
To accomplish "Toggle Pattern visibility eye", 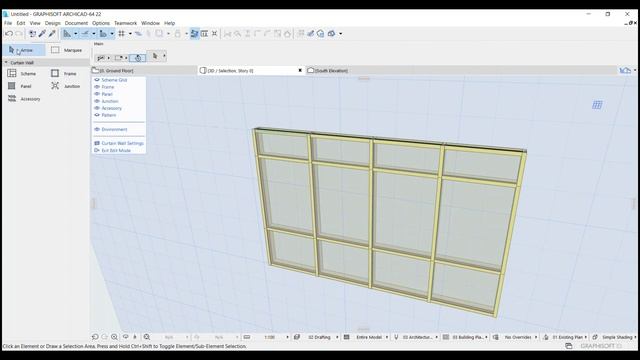I will coord(97,115).
